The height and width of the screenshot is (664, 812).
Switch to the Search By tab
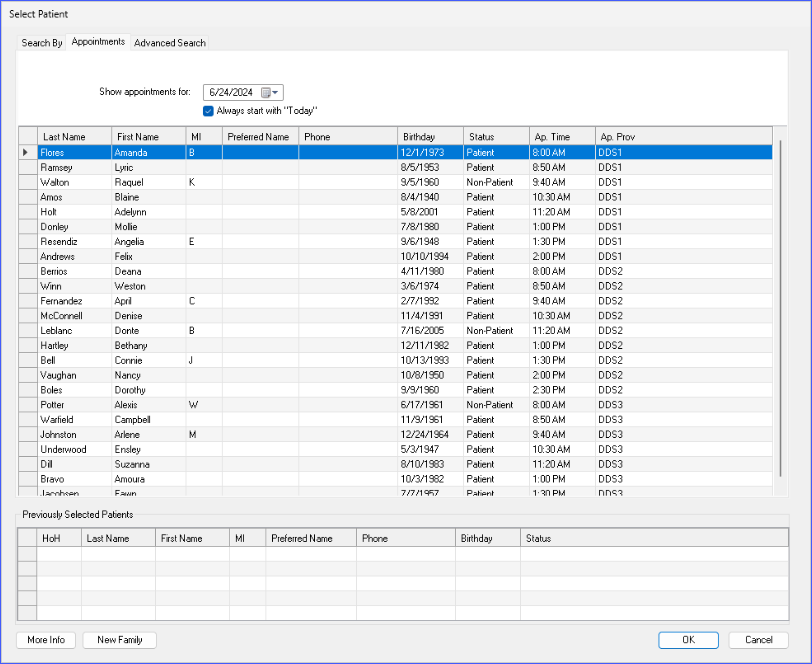click(x=42, y=43)
